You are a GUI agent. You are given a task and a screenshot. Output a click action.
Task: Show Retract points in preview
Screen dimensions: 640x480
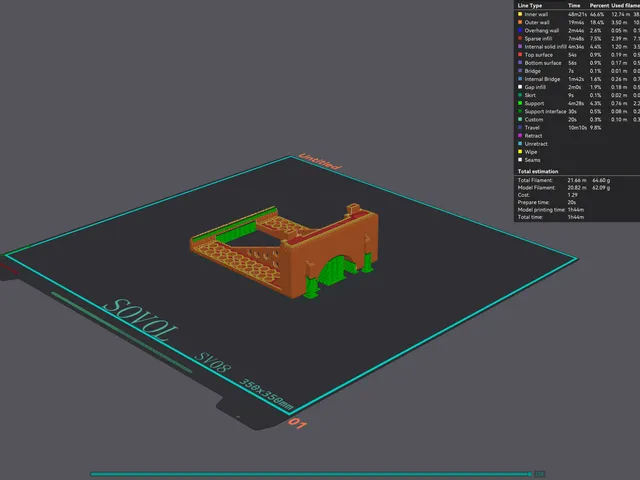point(533,136)
